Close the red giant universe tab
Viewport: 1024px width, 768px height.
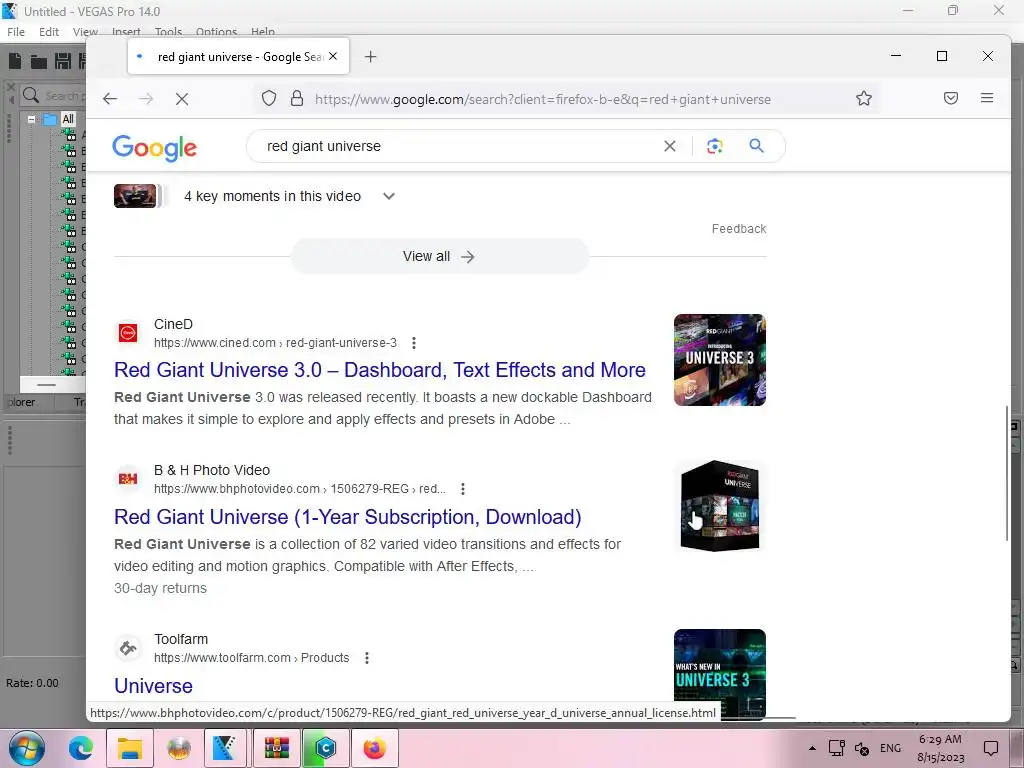333,56
